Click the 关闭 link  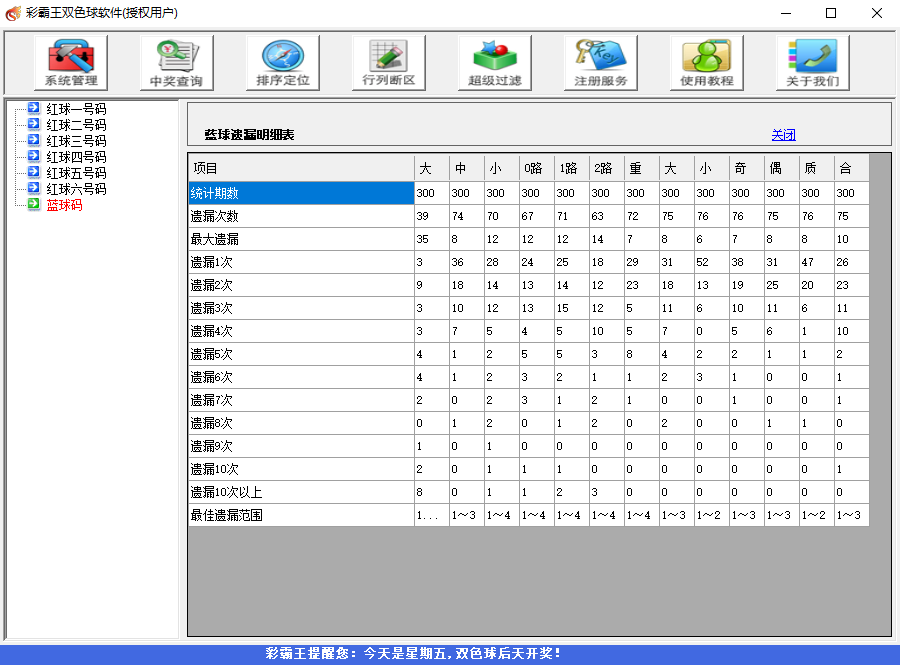[783, 135]
